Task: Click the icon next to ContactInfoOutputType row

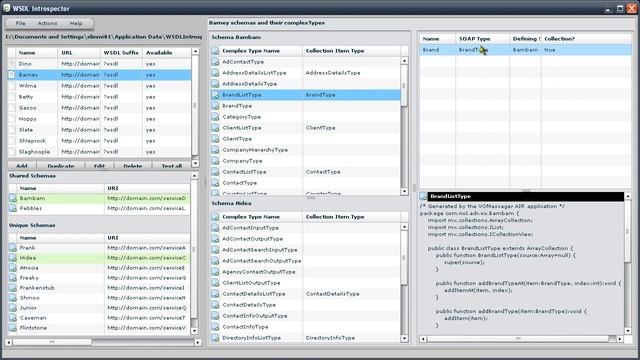Action: tap(215, 316)
